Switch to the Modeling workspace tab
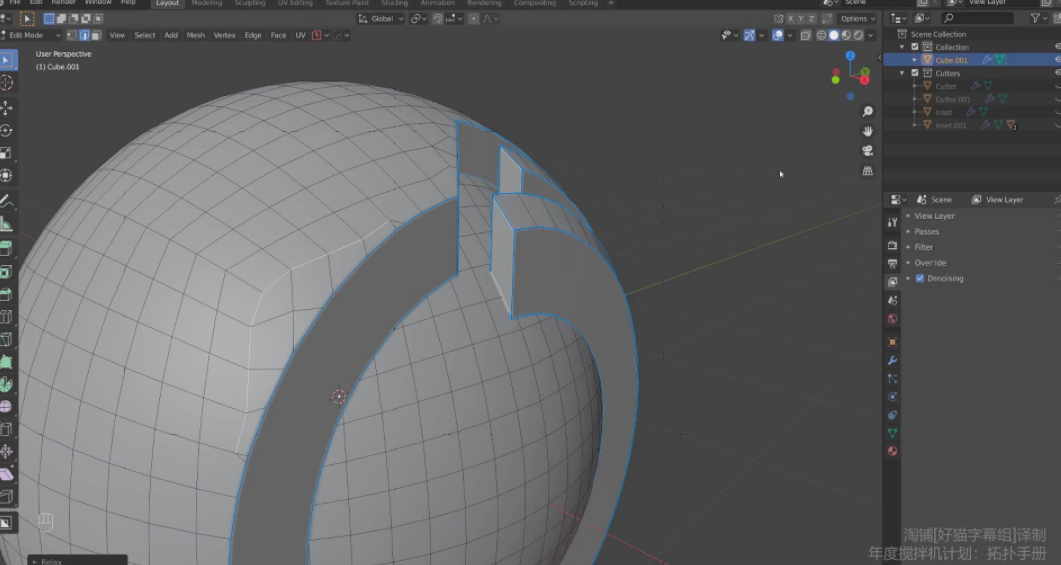 206,3
